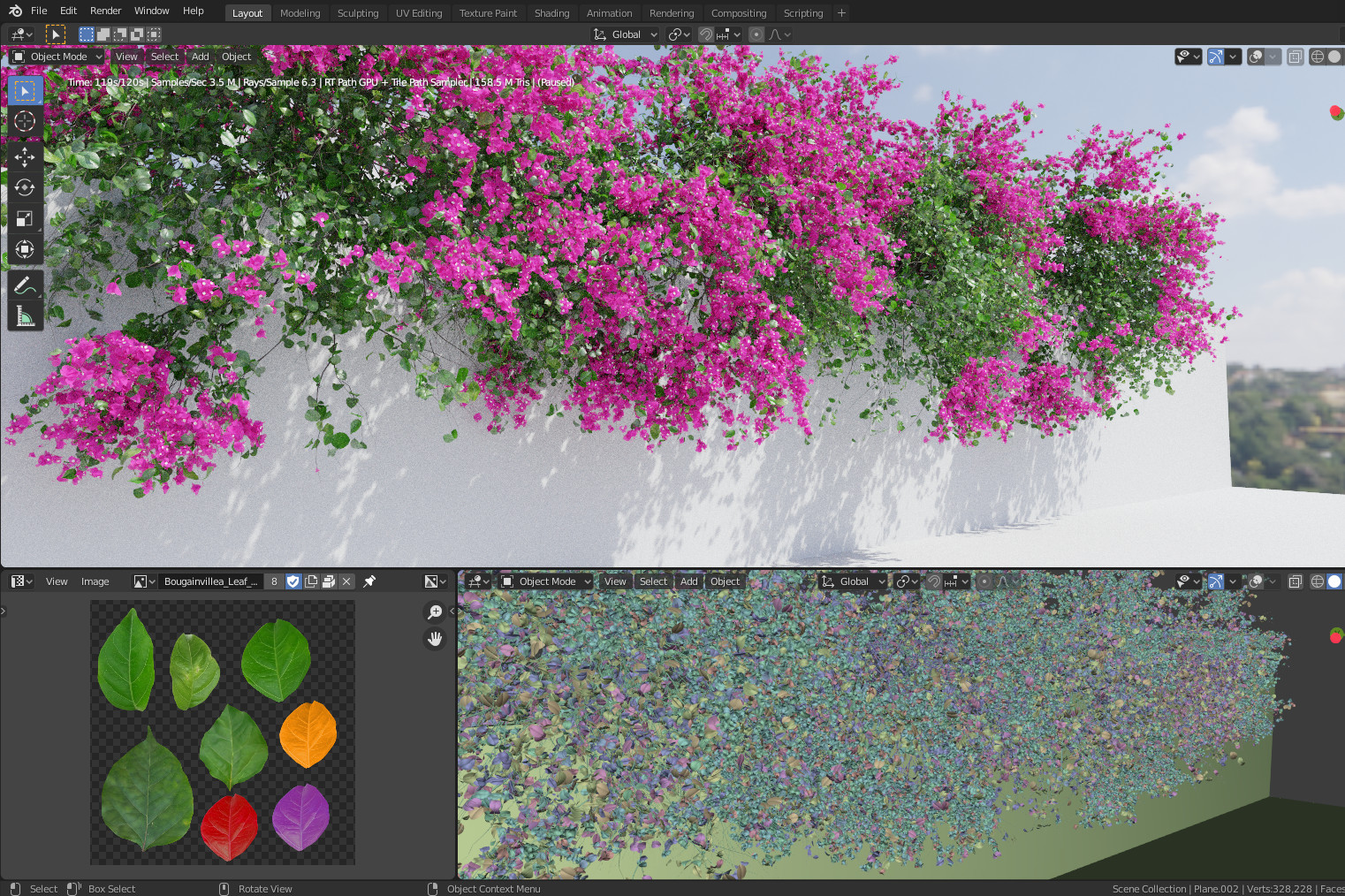Open the Object Mode dropdown in top viewport
The image size is (1345, 896).
tap(58, 57)
